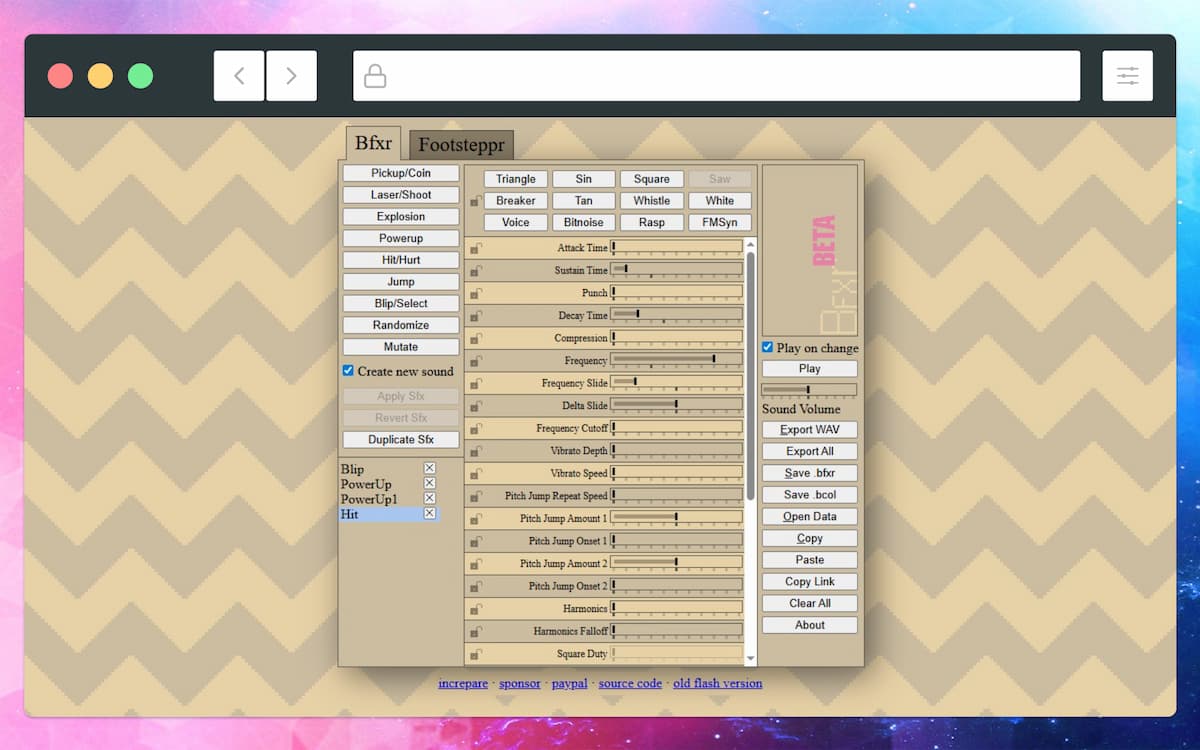The height and width of the screenshot is (750, 1200).
Task: Generate an Explosion sound
Action: [401, 217]
